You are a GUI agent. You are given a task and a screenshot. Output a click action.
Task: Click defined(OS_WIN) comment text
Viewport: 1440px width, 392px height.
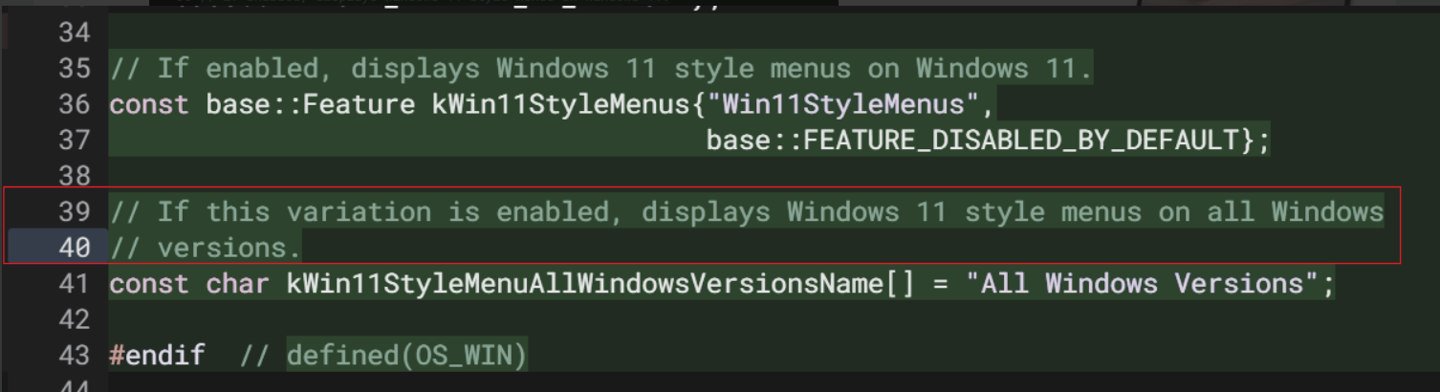pos(407,354)
